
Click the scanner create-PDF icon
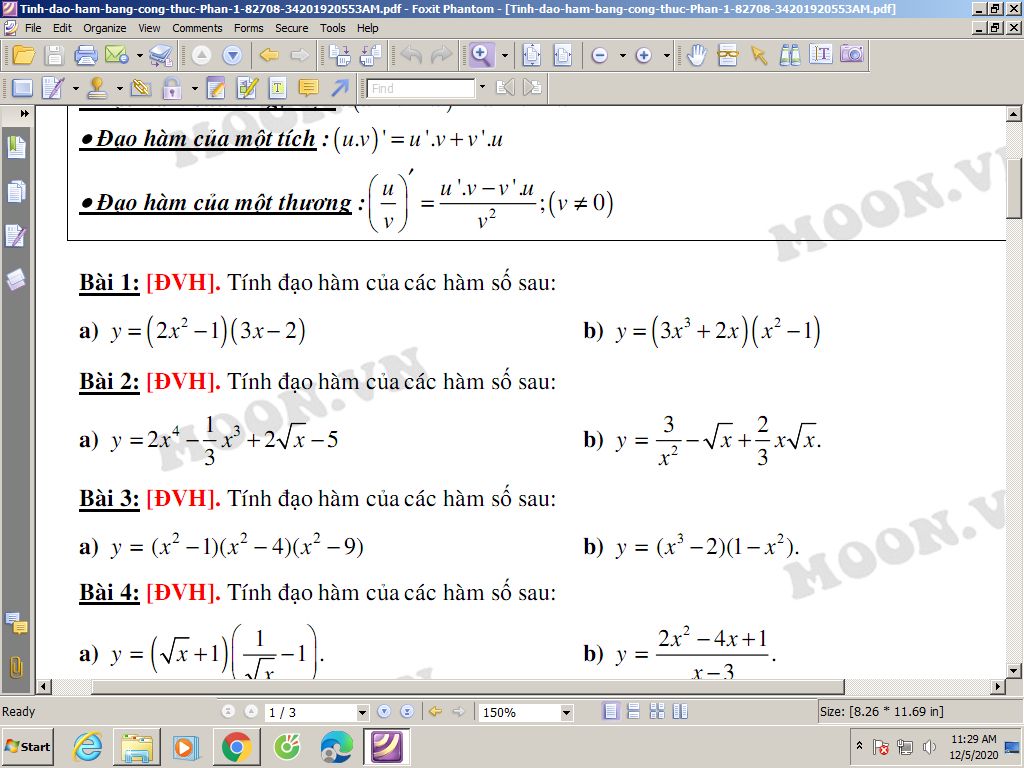coord(161,56)
